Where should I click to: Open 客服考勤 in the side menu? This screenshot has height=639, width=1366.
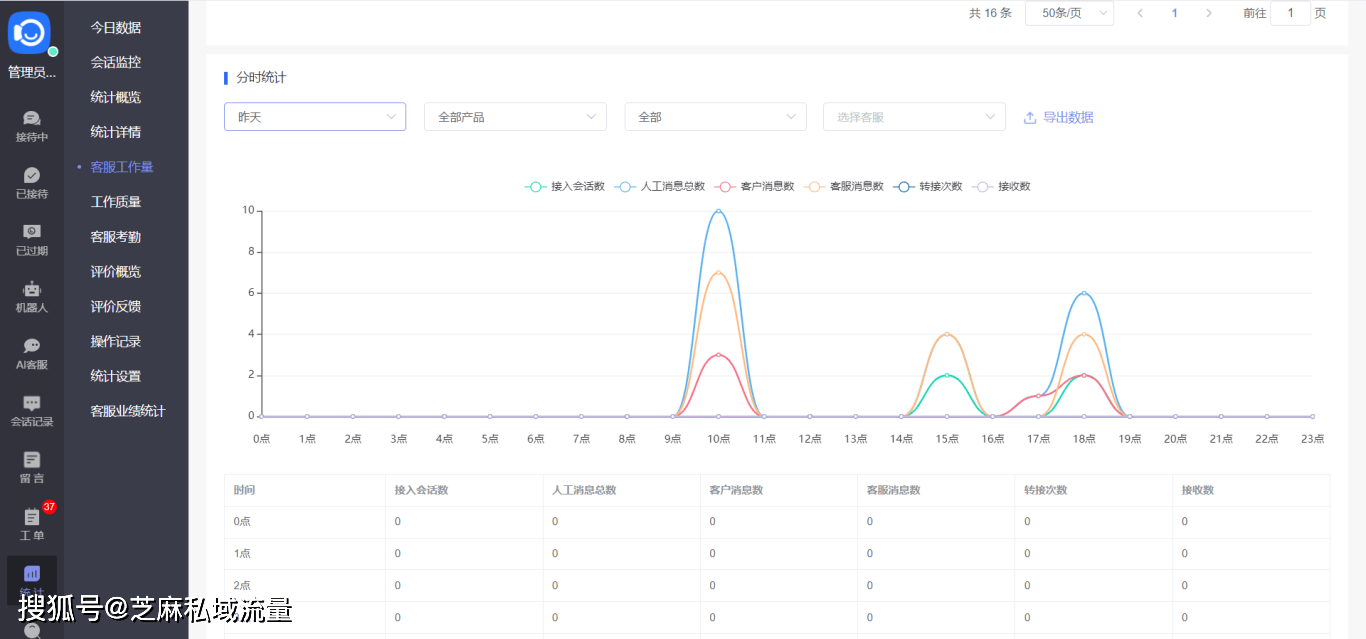click(116, 237)
